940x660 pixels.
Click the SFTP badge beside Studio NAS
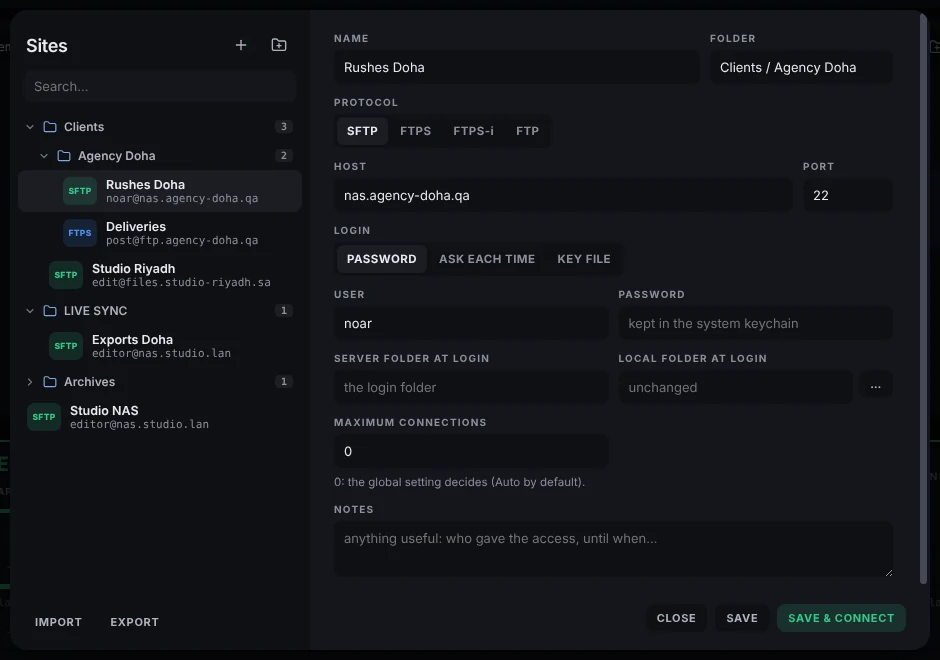(44, 417)
